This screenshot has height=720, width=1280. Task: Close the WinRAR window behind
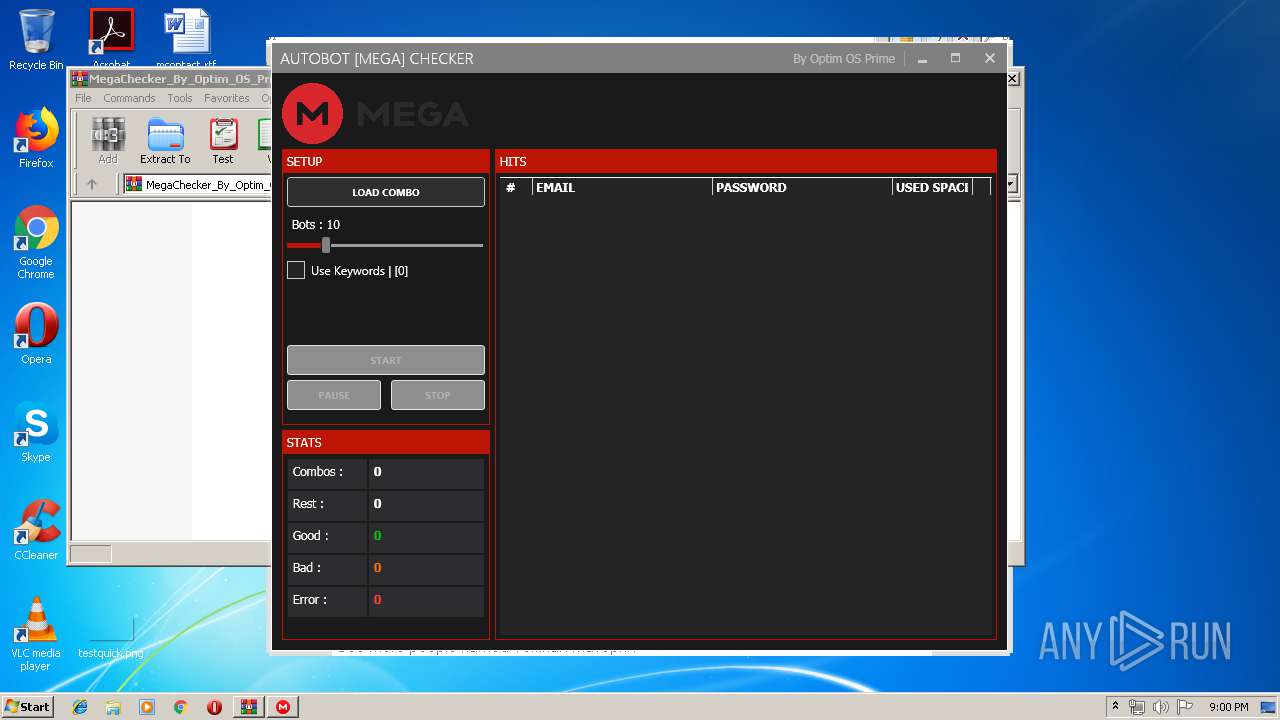tap(1012, 78)
